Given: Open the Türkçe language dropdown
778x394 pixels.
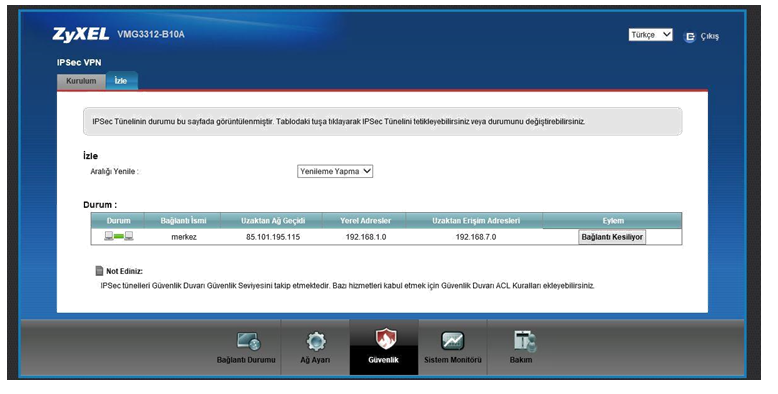Looking at the screenshot, I should point(650,35).
